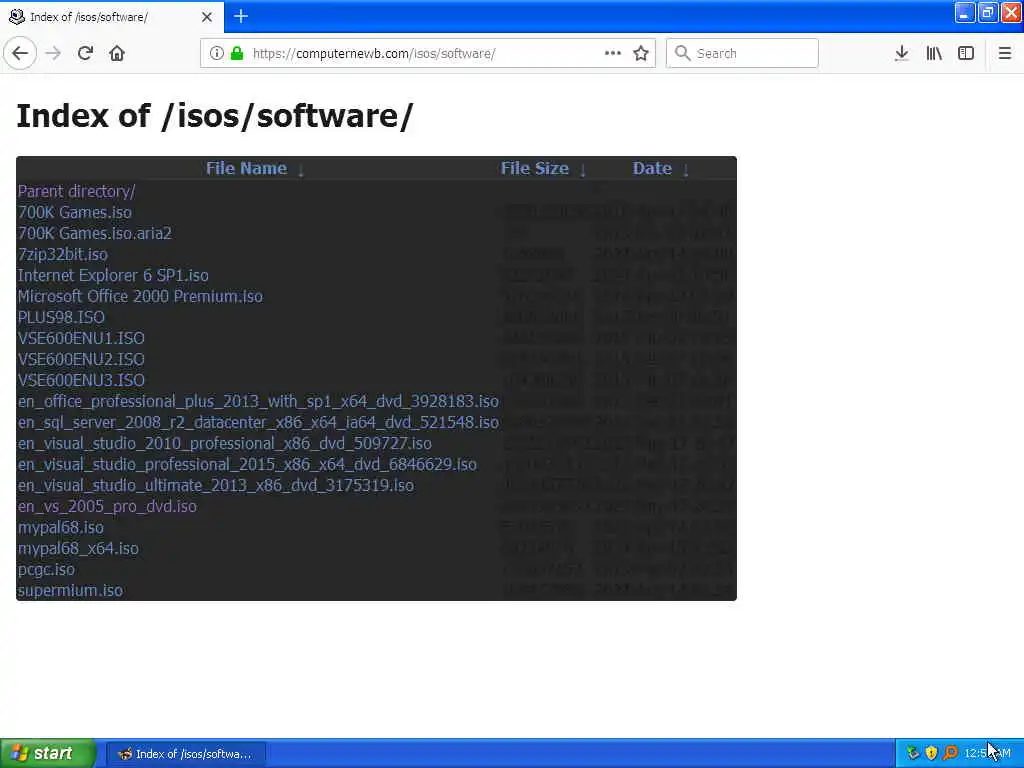Viewport: 1024px width, 768px height.
Task: Click the mypal68.iso link
Action: [x=61, y=527]
